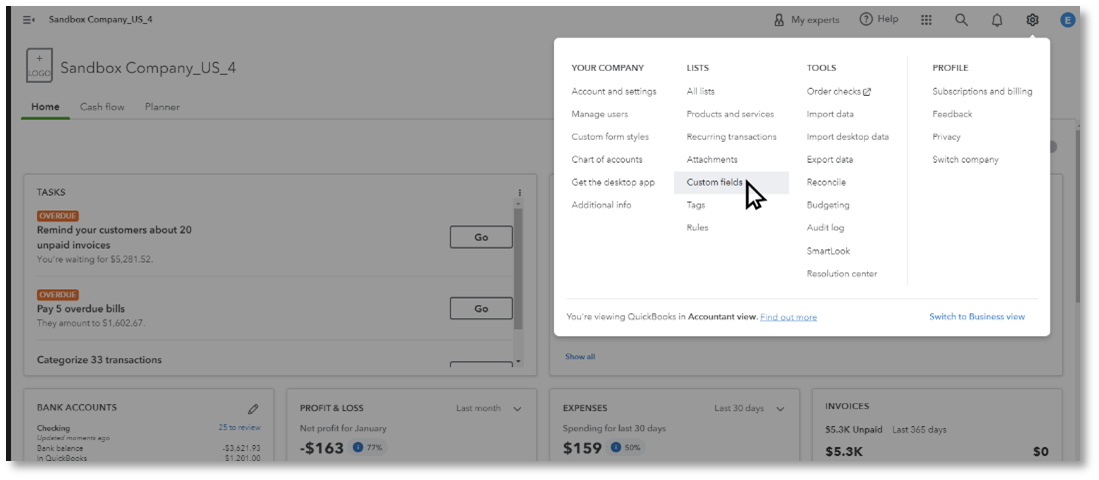Toggle the left navigation hamburger menu

tap(28, 20)
